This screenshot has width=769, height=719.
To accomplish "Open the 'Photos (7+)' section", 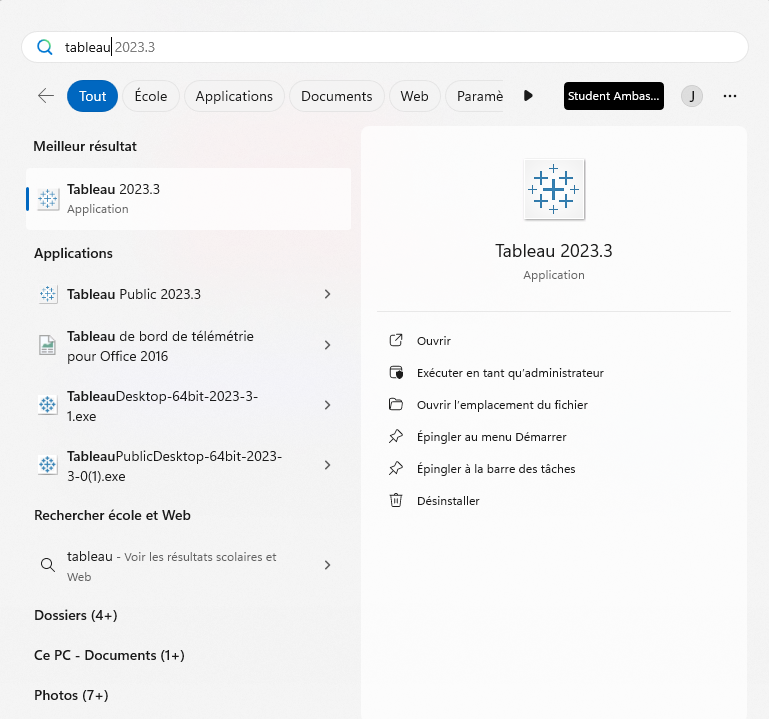I will (x=71, y=695).
